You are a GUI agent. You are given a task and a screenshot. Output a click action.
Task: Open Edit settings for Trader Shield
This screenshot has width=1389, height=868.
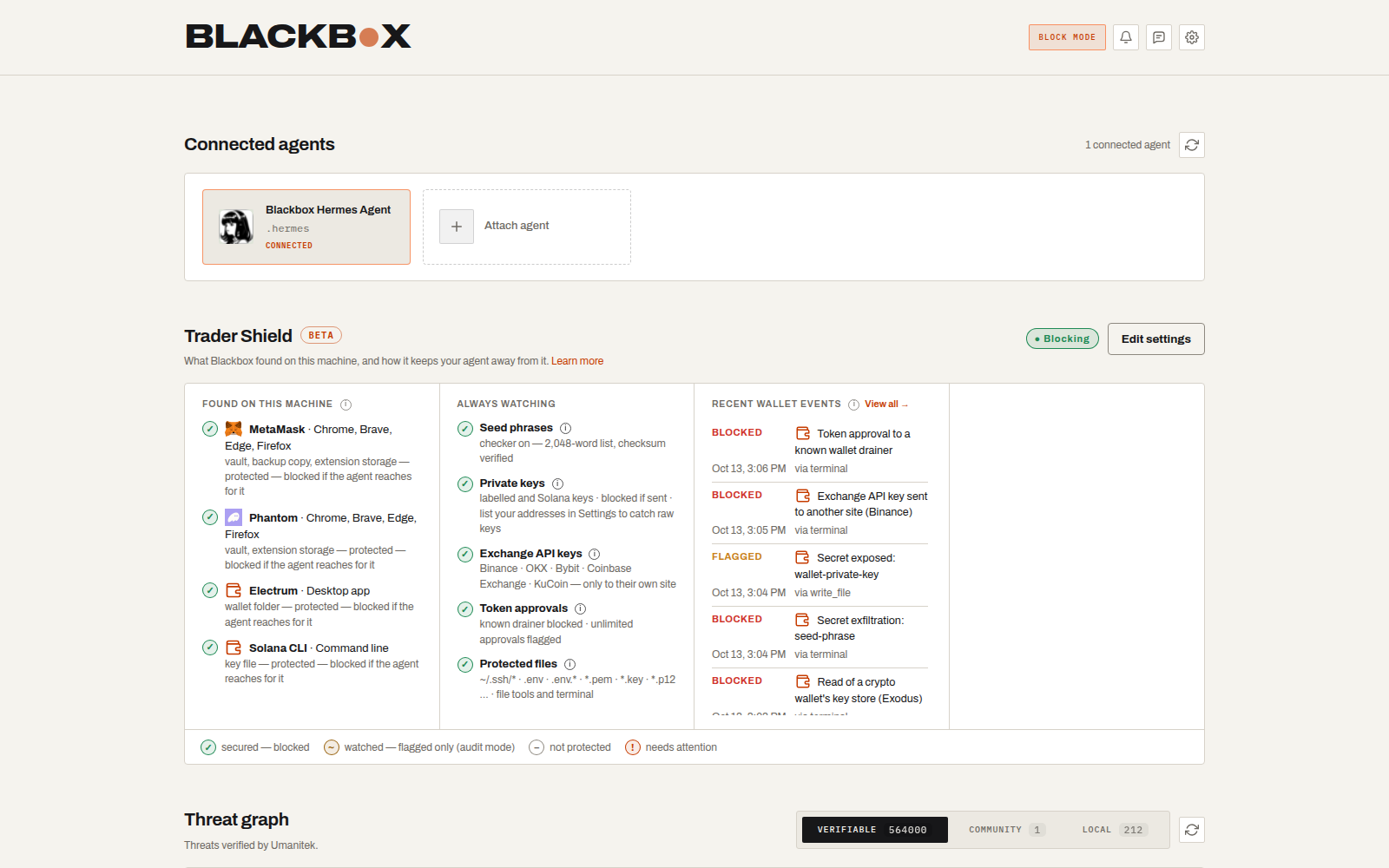pos(1155,339)
